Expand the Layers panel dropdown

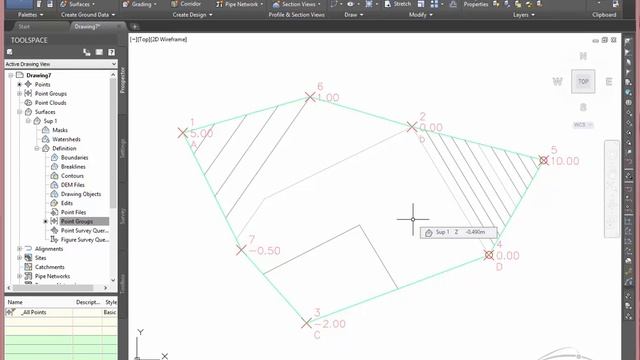(x=524, y=15)
